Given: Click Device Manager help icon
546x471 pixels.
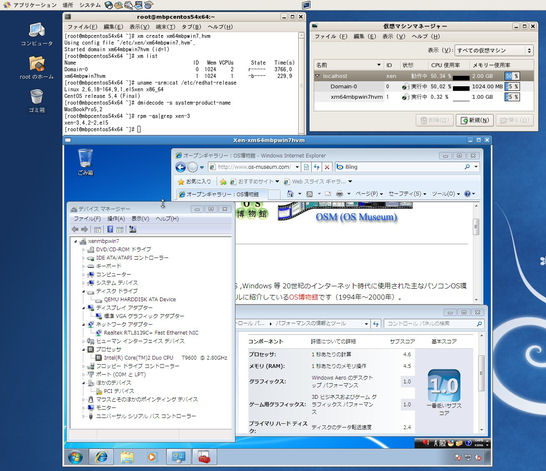Looking at the screenshot, I should [x=110, y=229].
